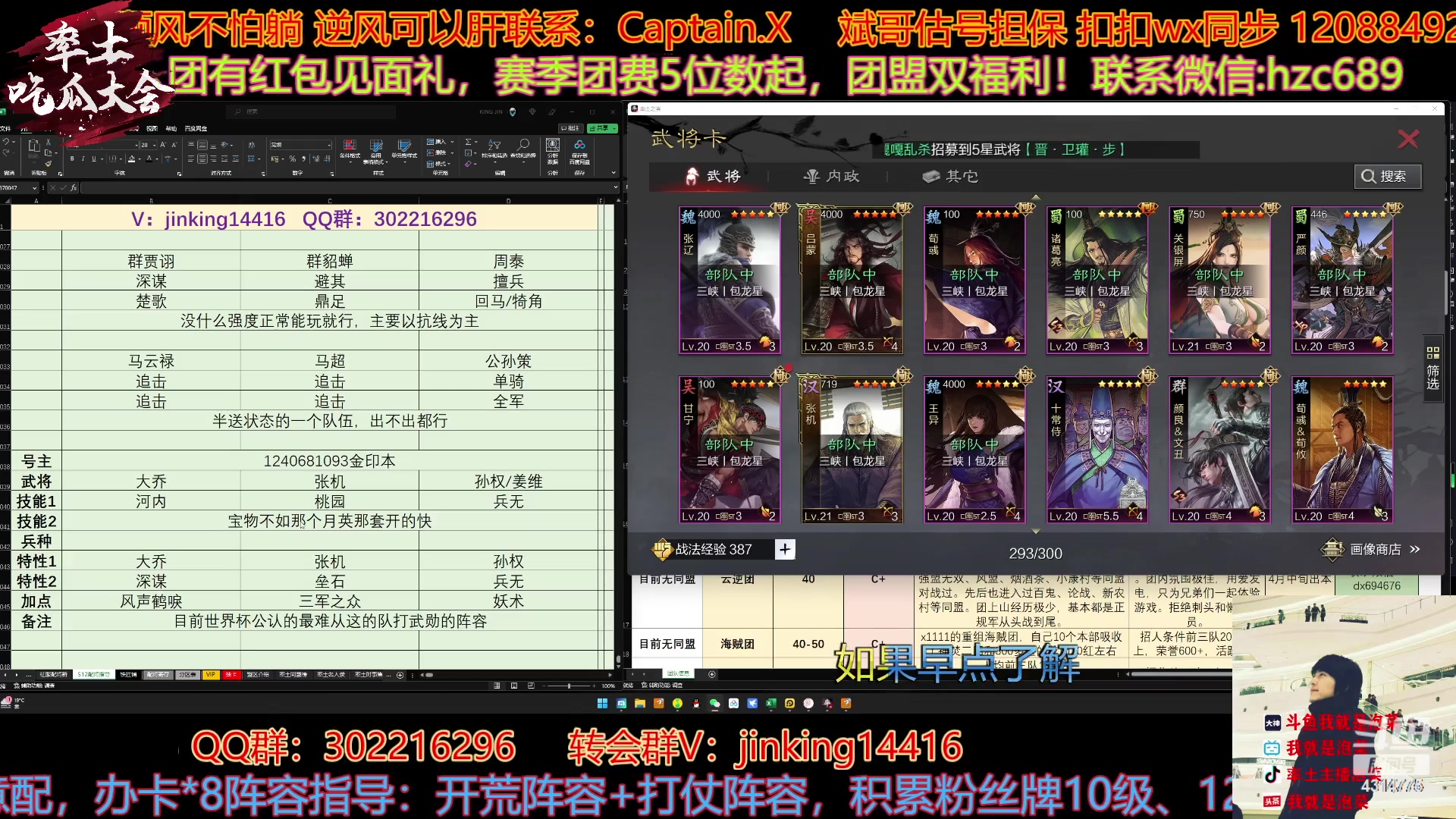Screen dimensions: 1456x819
Task: Click the Conditional Formatting icon
Action: point(350,145)
